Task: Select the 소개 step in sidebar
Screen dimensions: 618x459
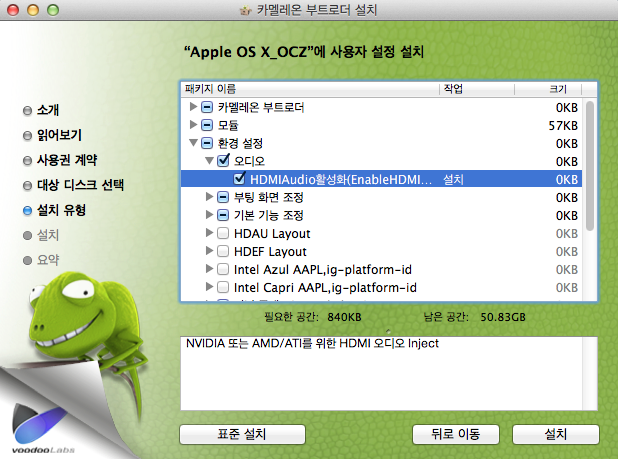Action: pos(48,110)
